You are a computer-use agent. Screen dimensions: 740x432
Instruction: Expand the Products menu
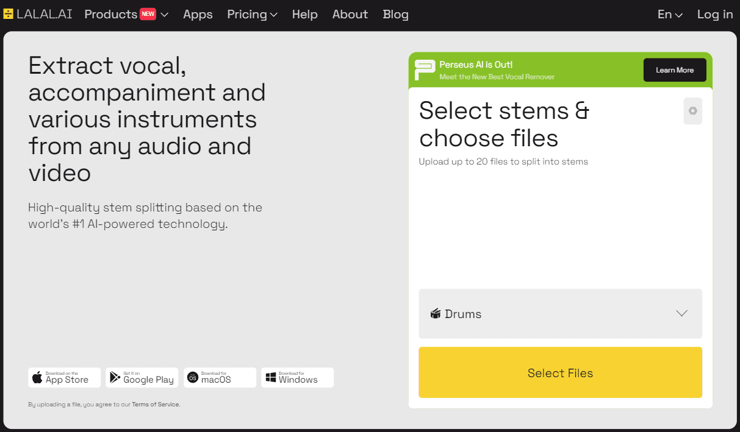tap(125, 14)
